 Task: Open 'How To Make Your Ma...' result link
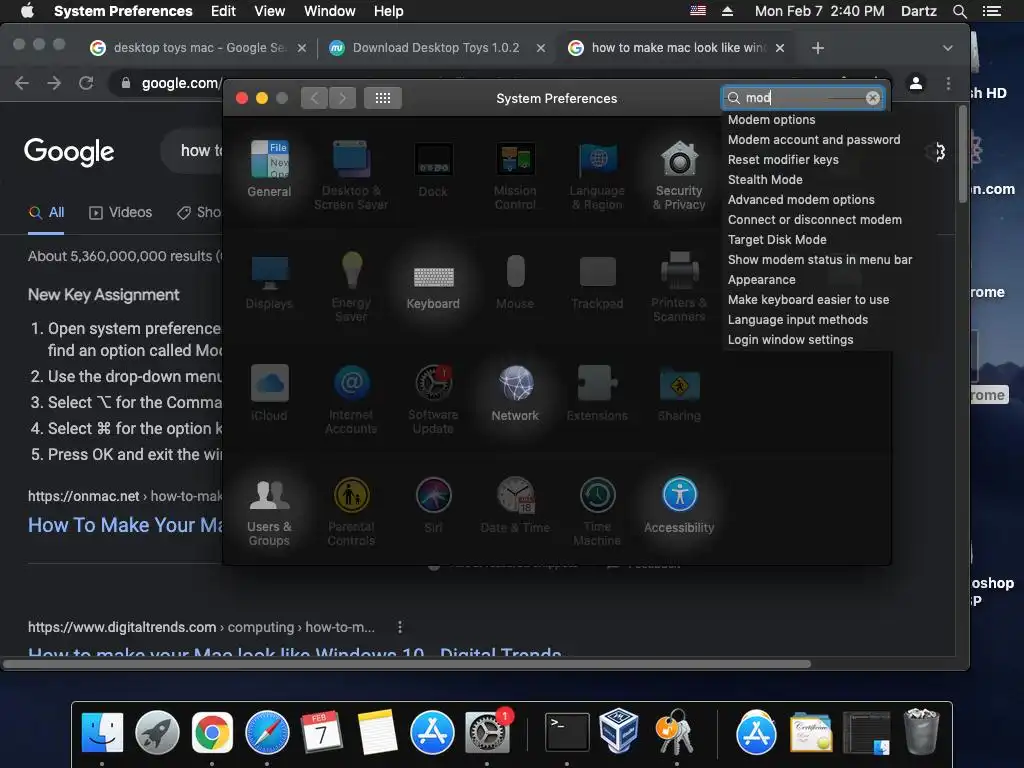coord(125,525)
